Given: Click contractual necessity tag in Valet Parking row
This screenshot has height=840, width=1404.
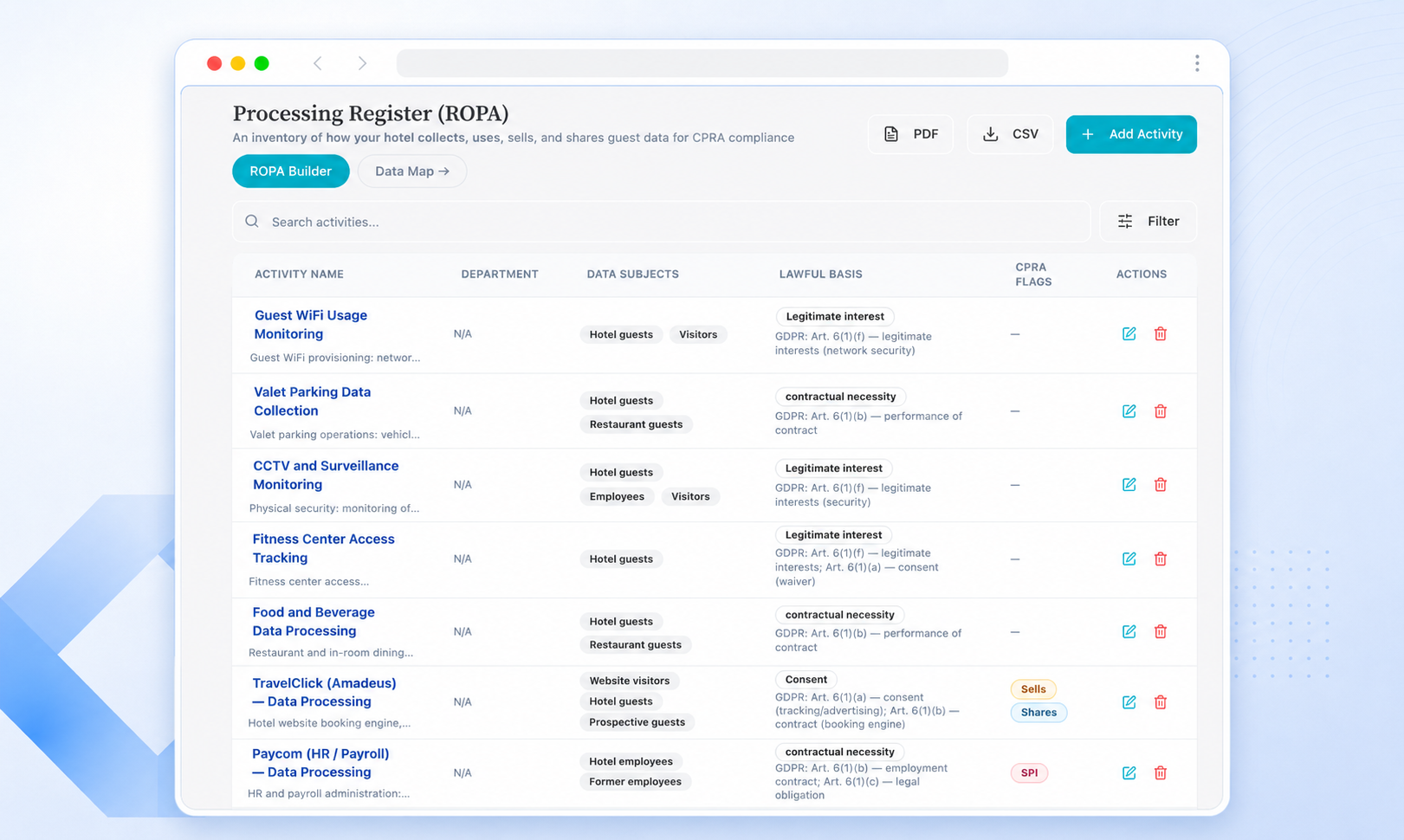Looking at the screenshot, I should (x=840, y=397).
